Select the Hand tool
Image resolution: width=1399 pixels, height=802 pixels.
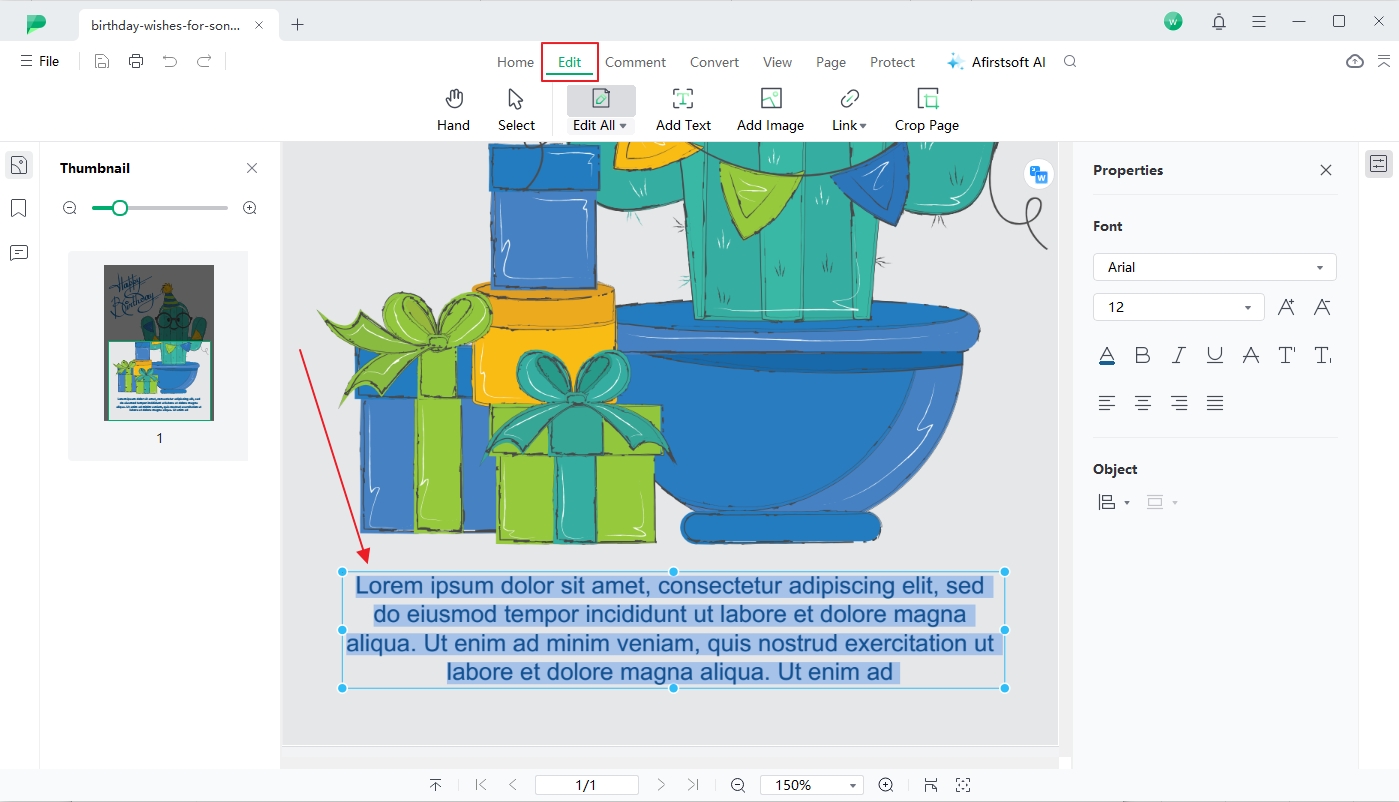click(453, 110)
